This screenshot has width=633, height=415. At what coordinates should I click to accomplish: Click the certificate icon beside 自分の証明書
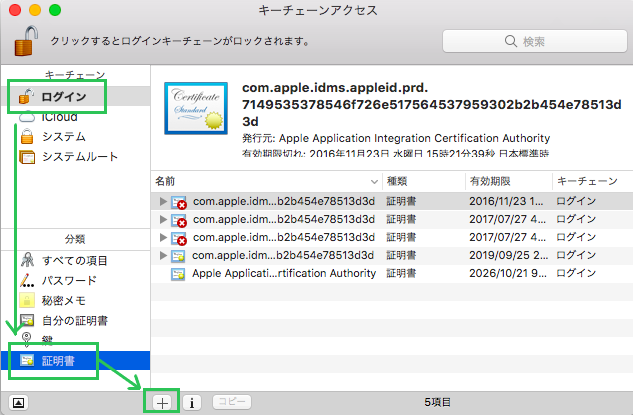pyautogui.click(x=27, y=321)
